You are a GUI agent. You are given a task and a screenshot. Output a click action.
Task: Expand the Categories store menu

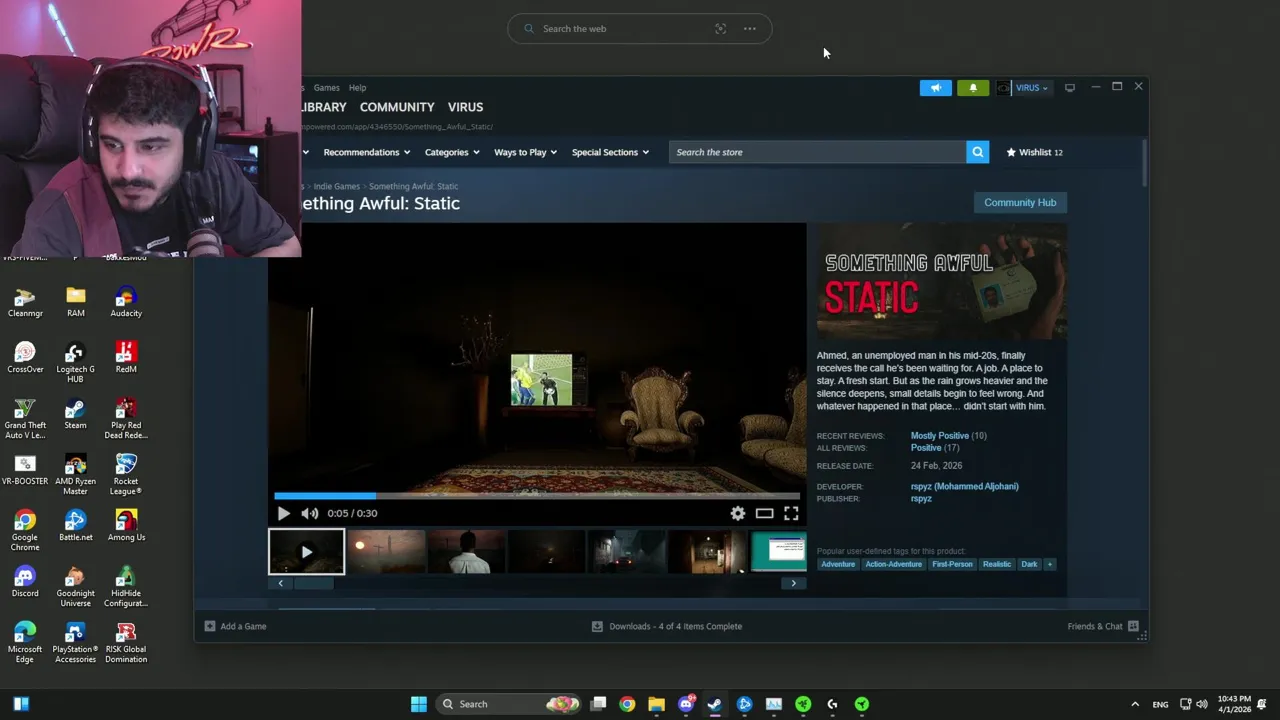(452, 152)
